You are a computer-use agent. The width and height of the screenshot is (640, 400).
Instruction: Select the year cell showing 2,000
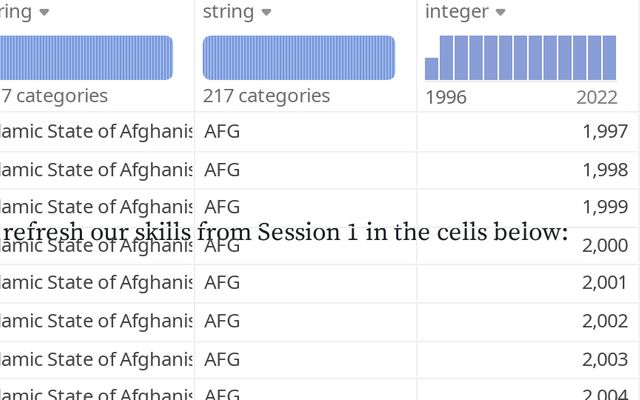pyautogui.click(x=528, y=245)
